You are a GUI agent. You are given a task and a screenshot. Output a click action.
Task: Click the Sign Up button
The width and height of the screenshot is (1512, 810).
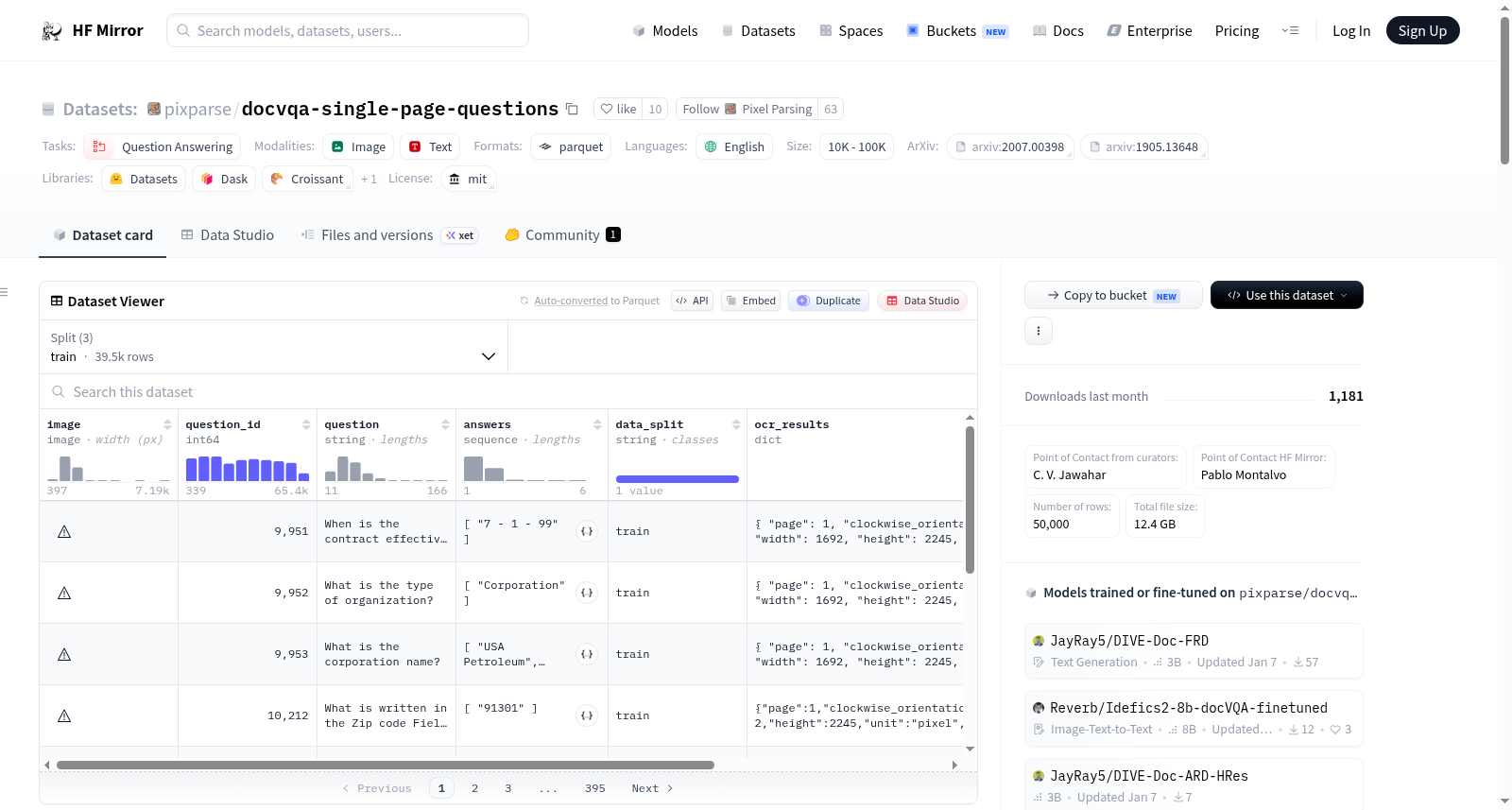point(1422,30)
